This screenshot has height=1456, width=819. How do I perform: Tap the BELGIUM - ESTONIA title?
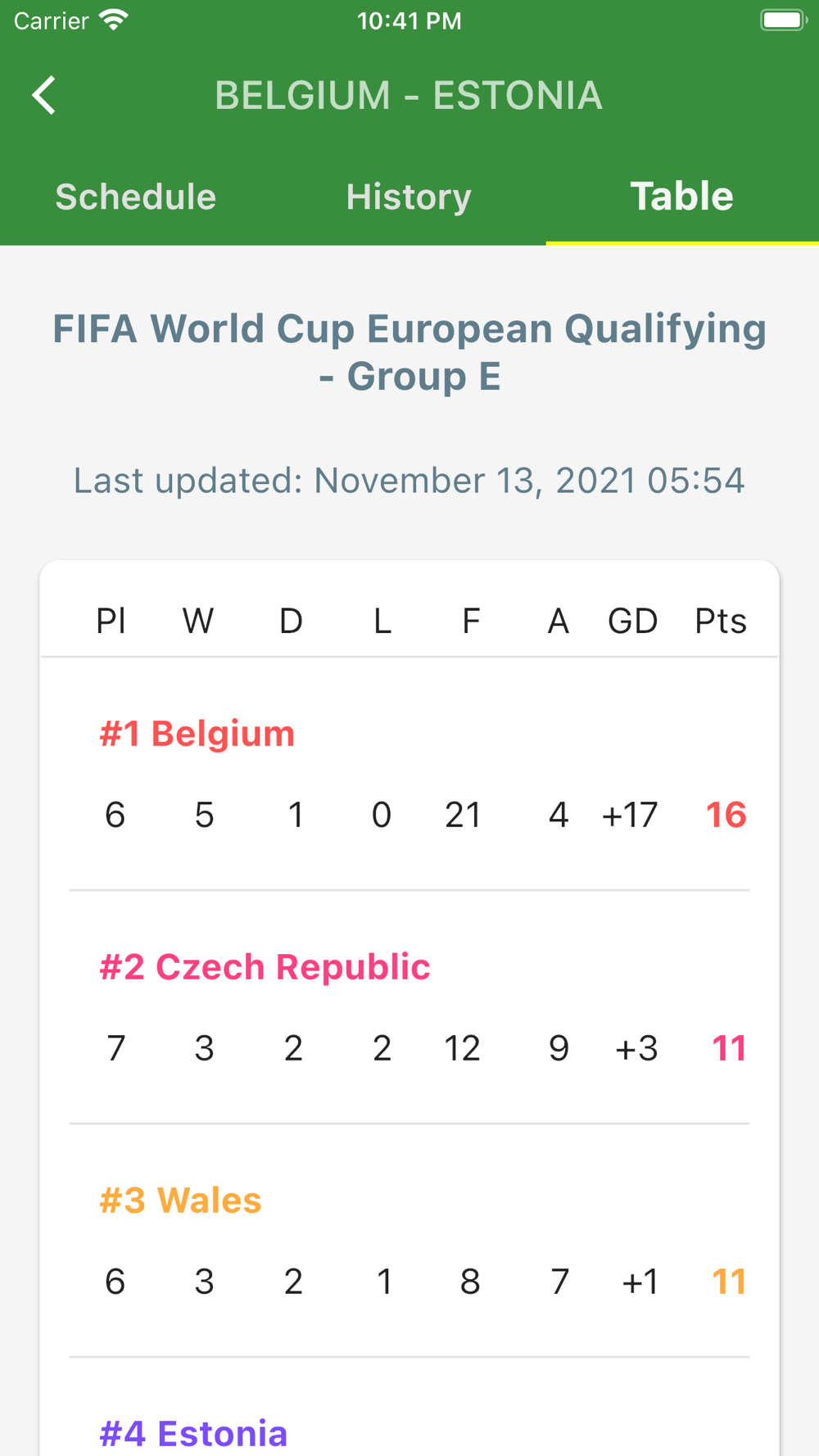click(x=409, y=95)
